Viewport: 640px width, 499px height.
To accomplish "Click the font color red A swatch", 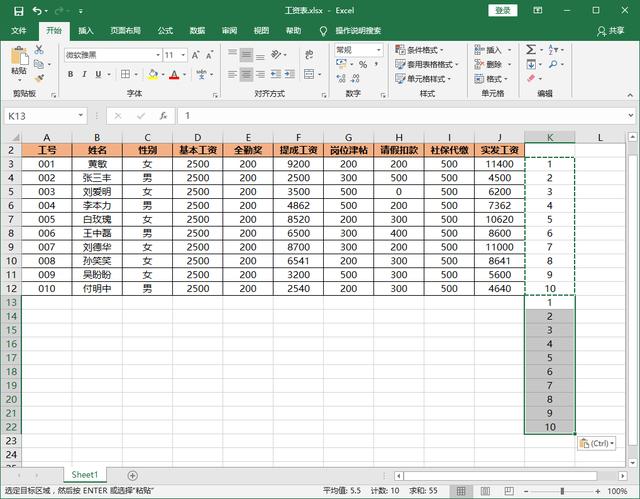I will 173,75.
